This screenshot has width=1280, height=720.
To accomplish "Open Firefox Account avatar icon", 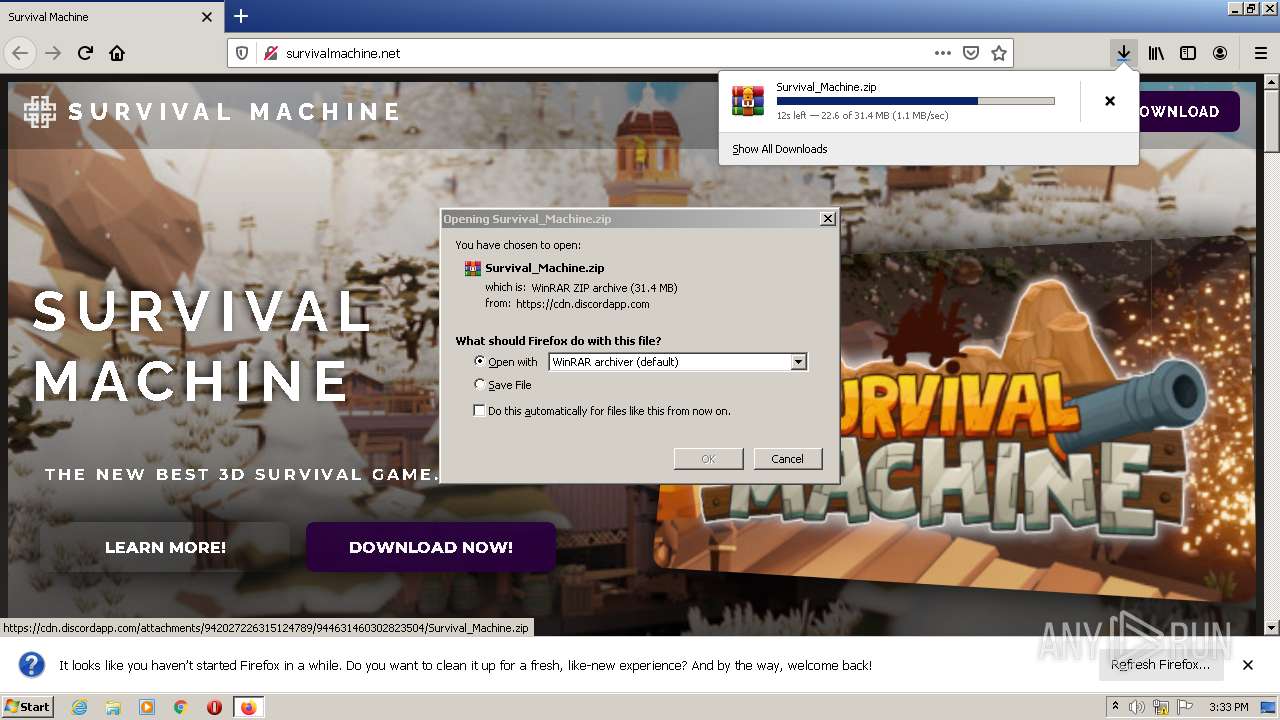I will (1220, 53).
